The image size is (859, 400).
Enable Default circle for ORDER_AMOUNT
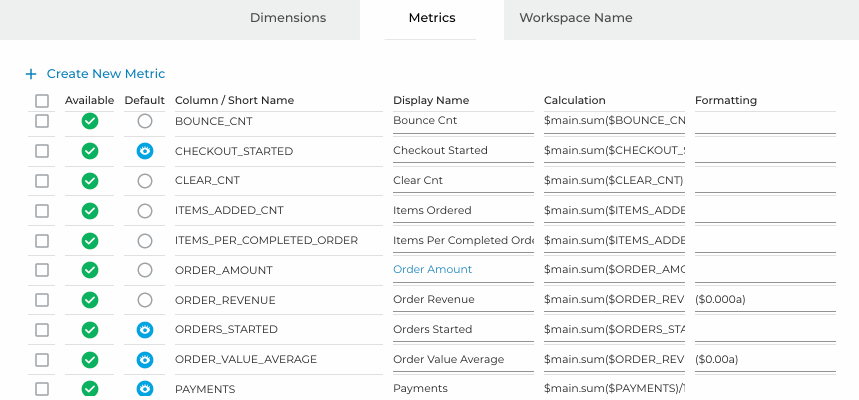145,270
